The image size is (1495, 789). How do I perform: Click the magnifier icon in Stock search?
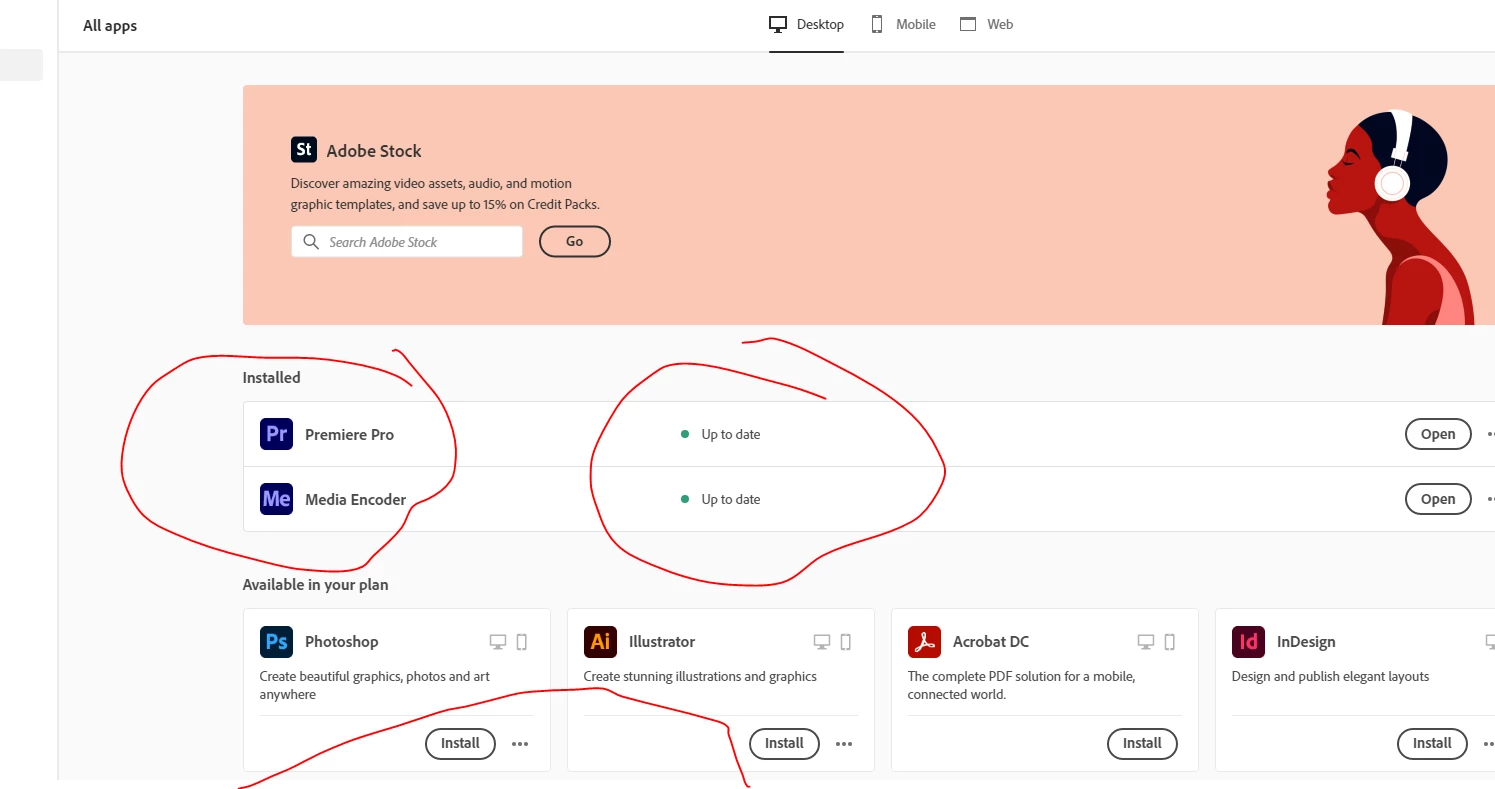[x=311, y=242]
